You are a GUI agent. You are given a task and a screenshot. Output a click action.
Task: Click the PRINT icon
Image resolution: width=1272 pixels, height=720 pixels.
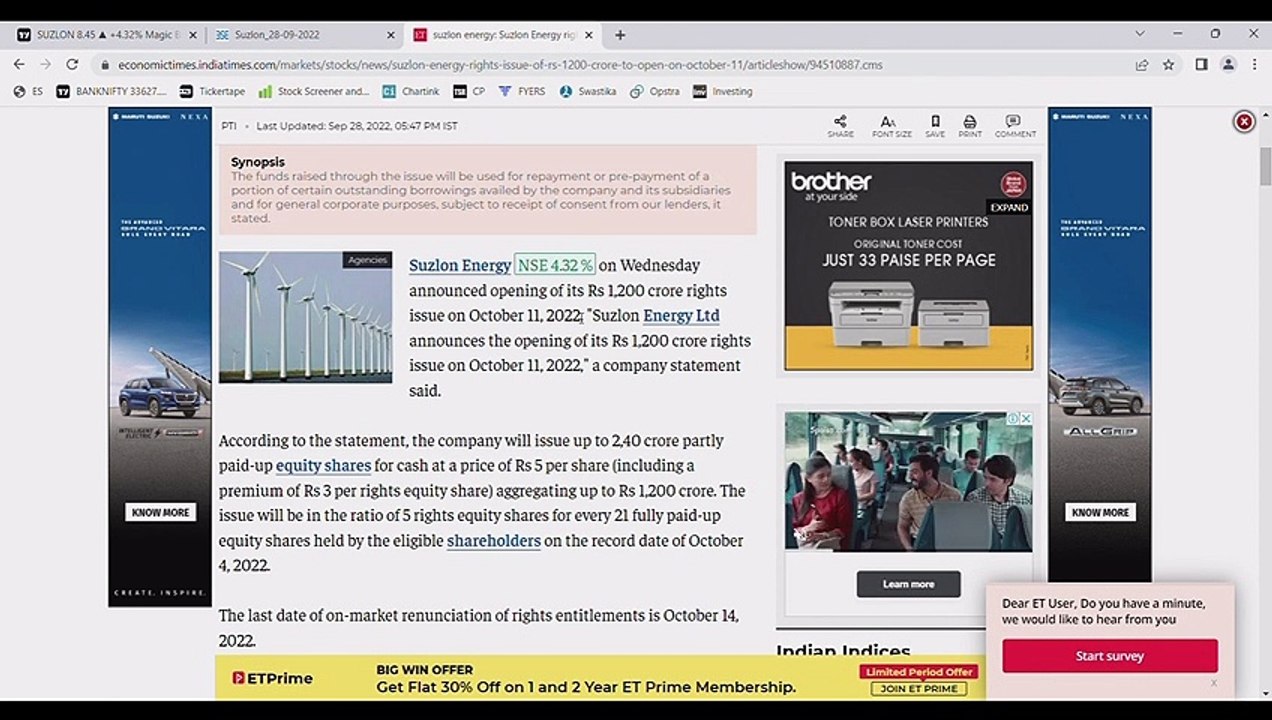[x=970, y=126]
